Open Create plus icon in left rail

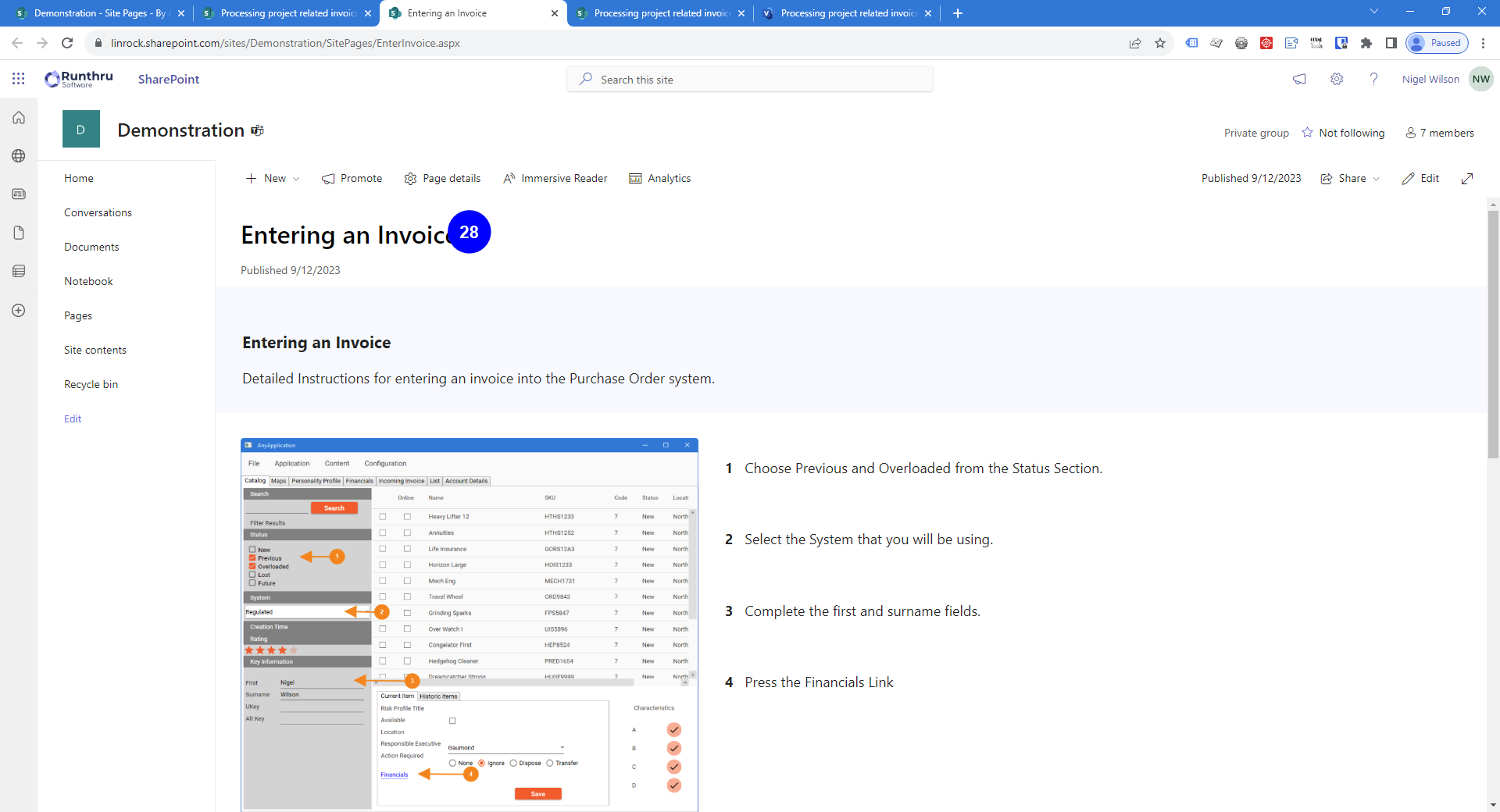(x=19, y=311)
